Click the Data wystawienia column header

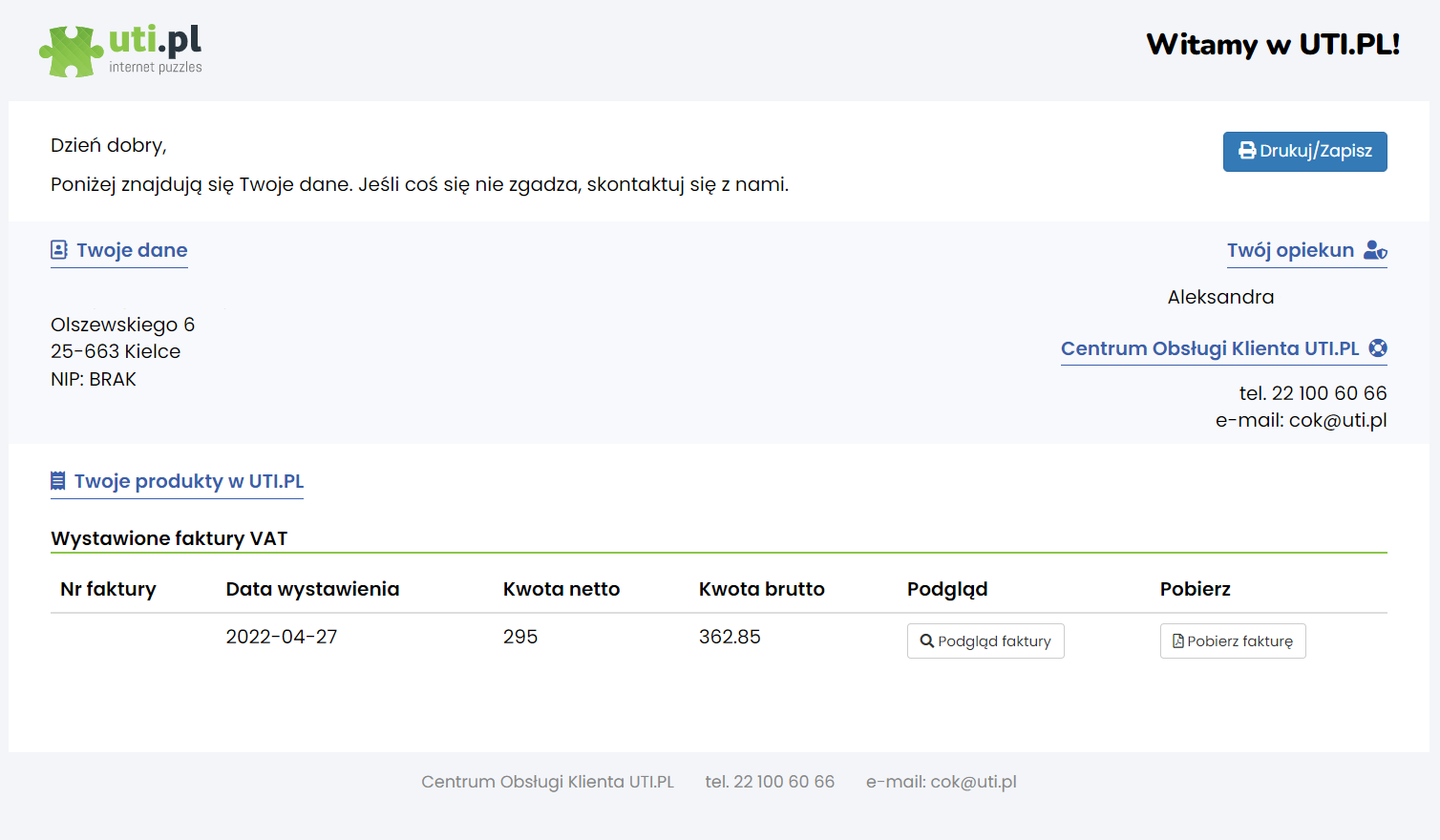312,589
